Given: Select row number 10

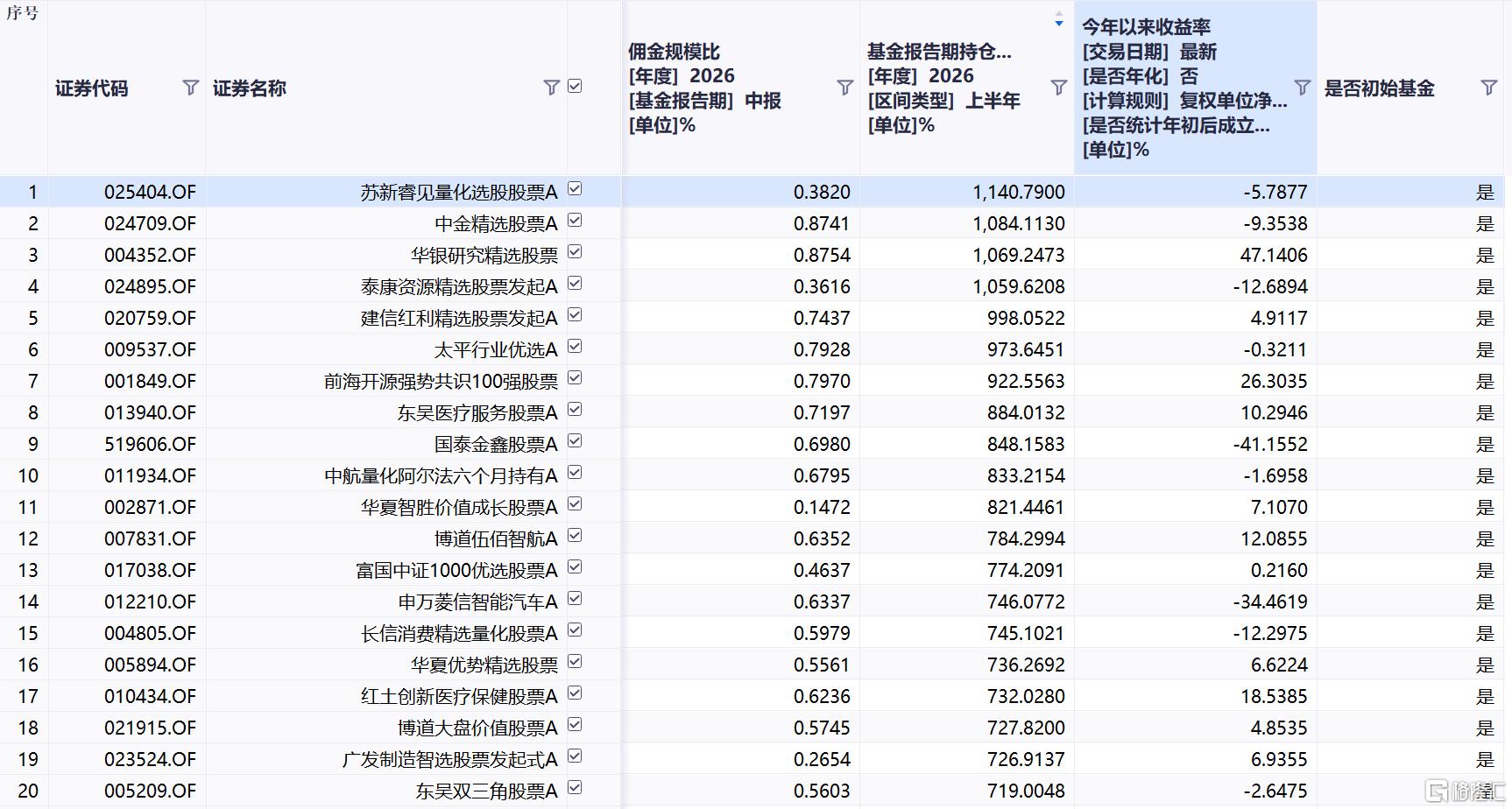Looking at the screenshot, I should click(28, 475).
